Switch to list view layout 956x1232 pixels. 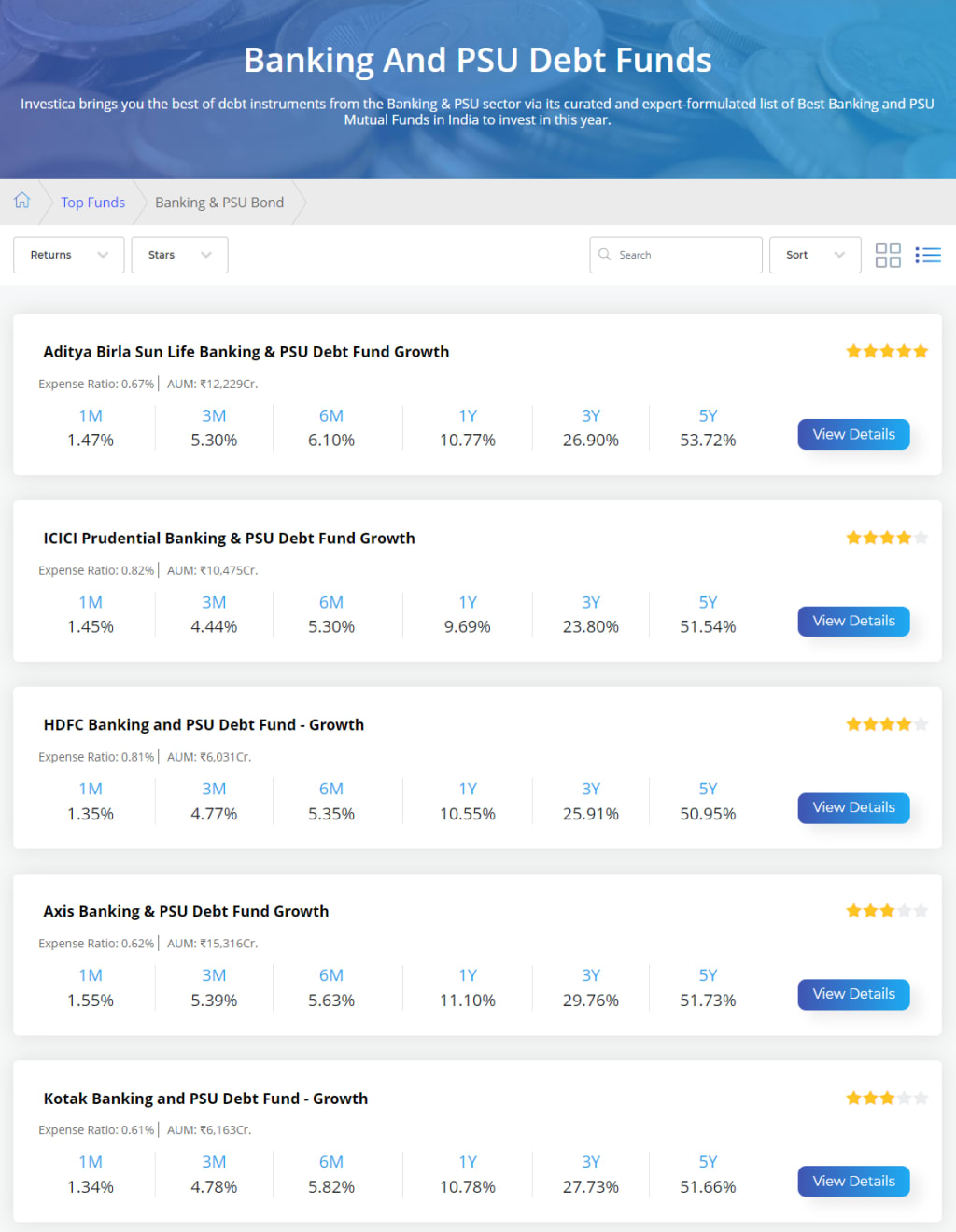click(x=928, y=255)
